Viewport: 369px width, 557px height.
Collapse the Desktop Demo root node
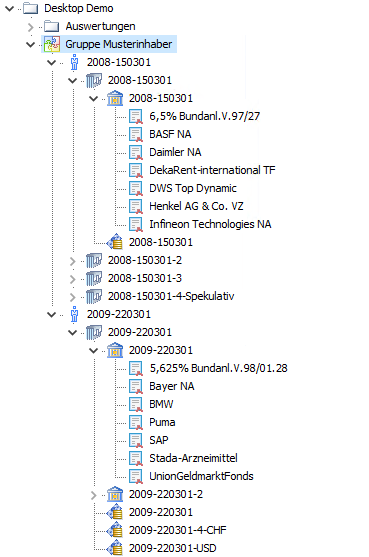tap(10, 8)
